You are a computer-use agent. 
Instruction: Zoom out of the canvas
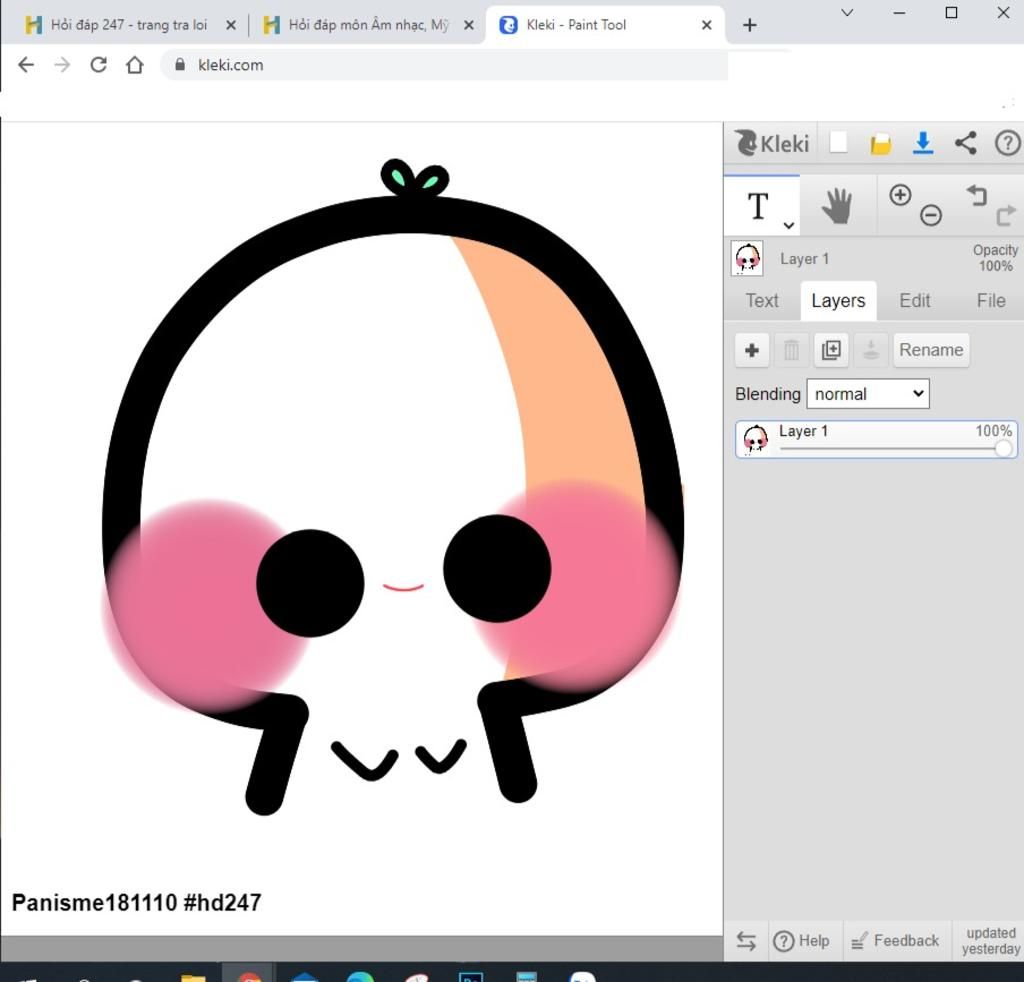[x=931, y=215]
